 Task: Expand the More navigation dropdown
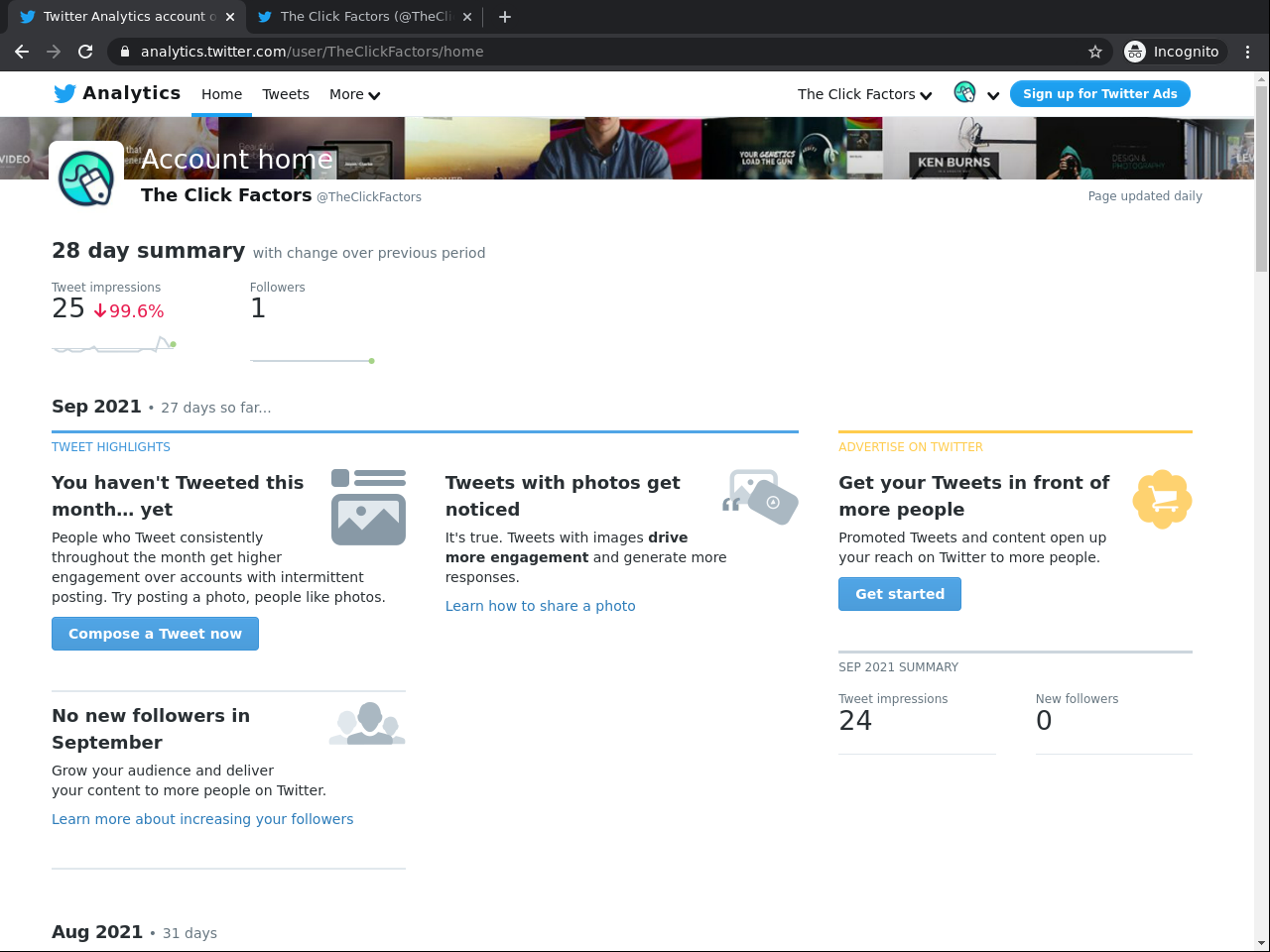point(354,94)
